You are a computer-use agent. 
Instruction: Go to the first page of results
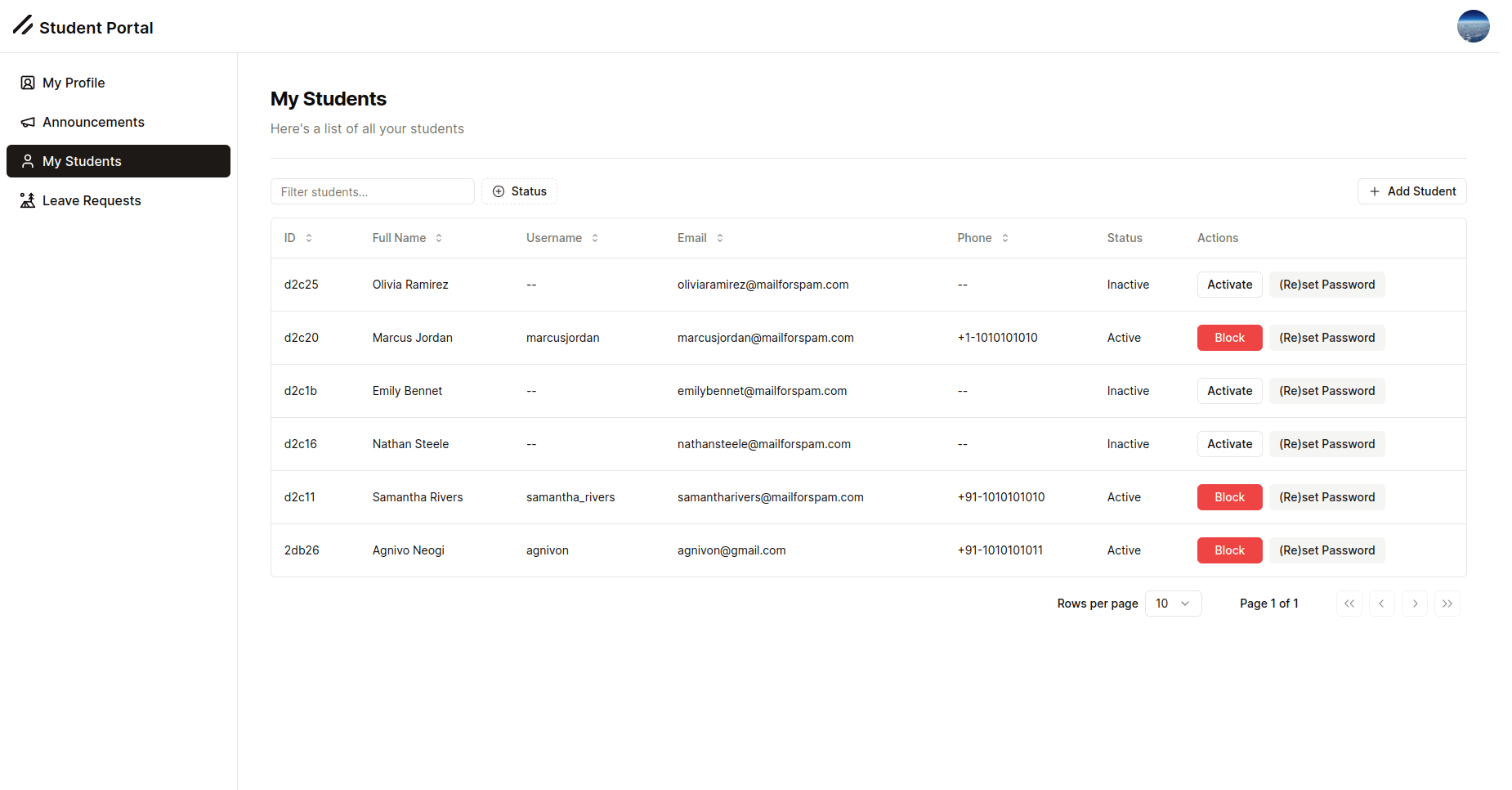click(1349, 604)
